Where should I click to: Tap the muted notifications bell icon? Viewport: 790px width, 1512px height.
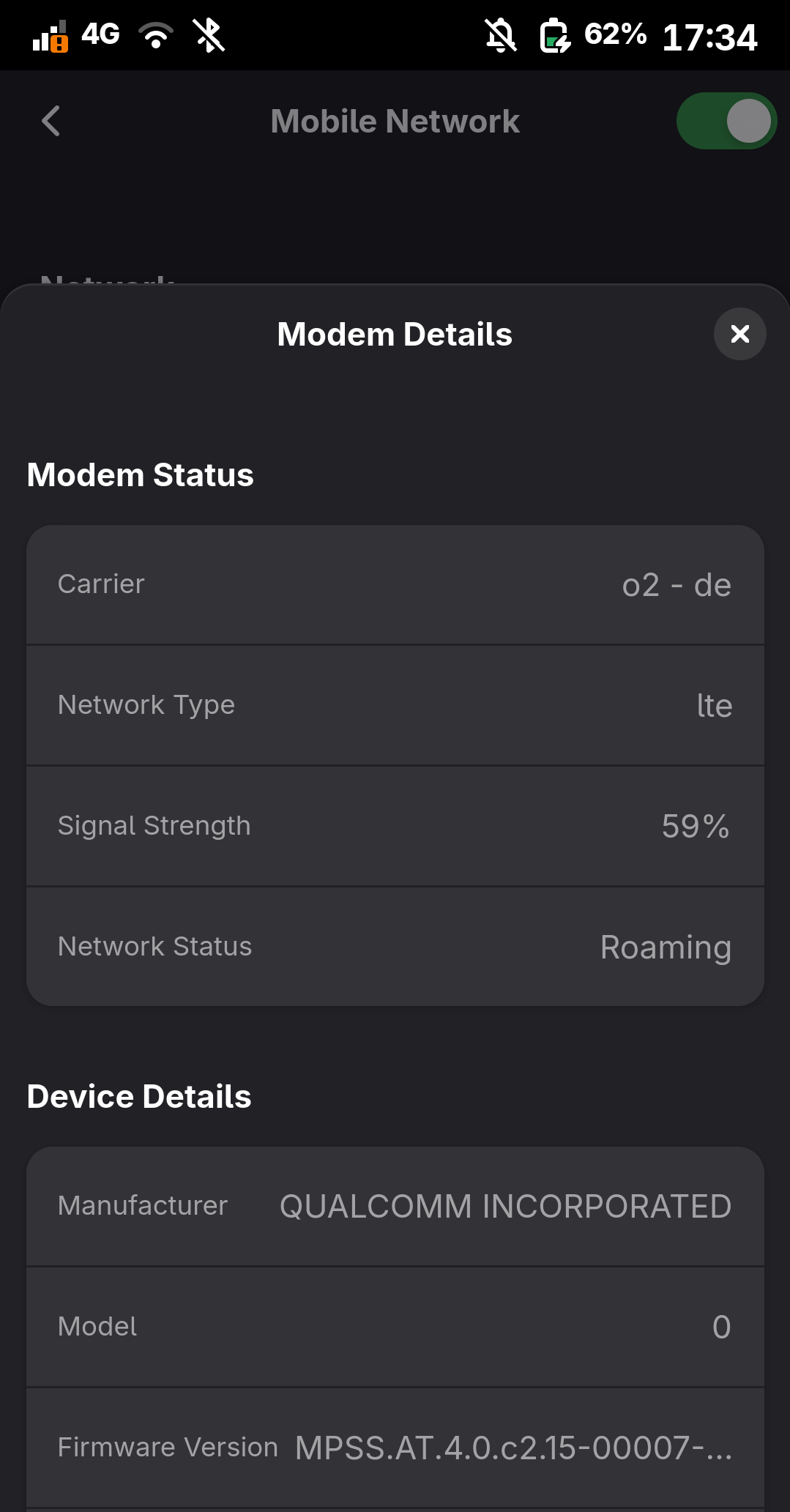click(502, 35)
